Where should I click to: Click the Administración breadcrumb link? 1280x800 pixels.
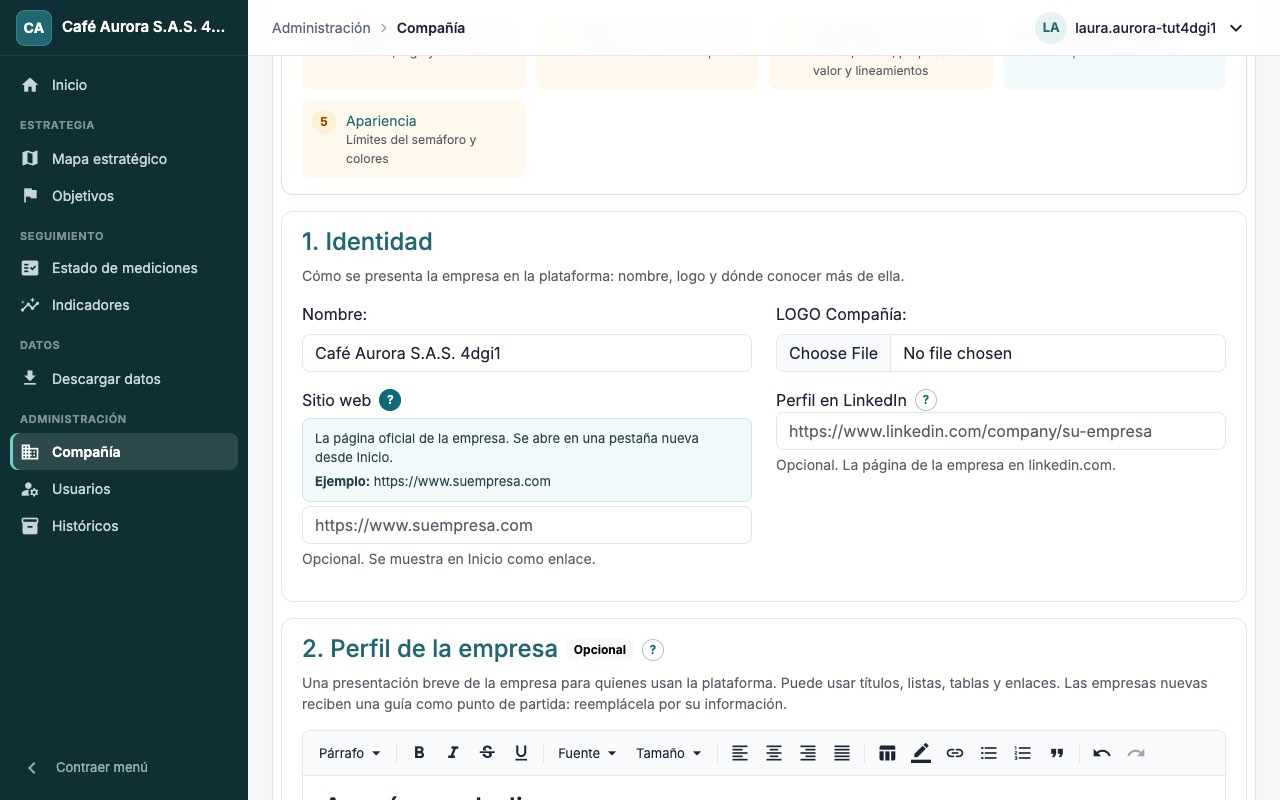321,28
